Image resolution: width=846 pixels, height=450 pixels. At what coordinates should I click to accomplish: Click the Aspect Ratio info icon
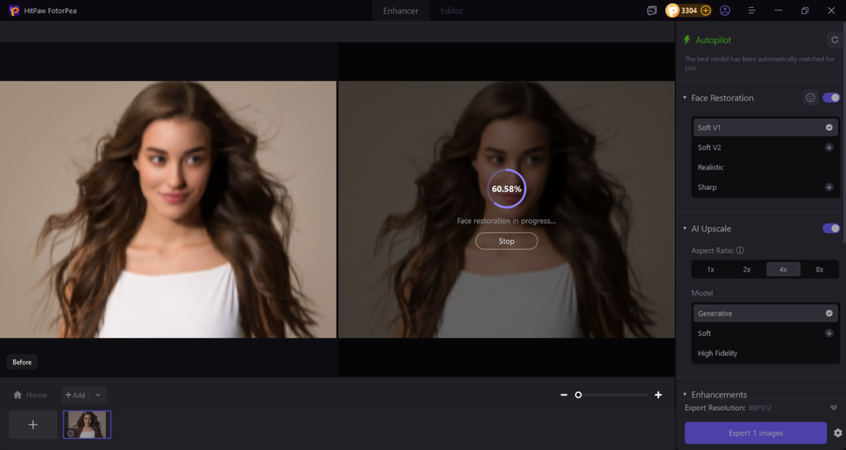(x=740, y=250)
